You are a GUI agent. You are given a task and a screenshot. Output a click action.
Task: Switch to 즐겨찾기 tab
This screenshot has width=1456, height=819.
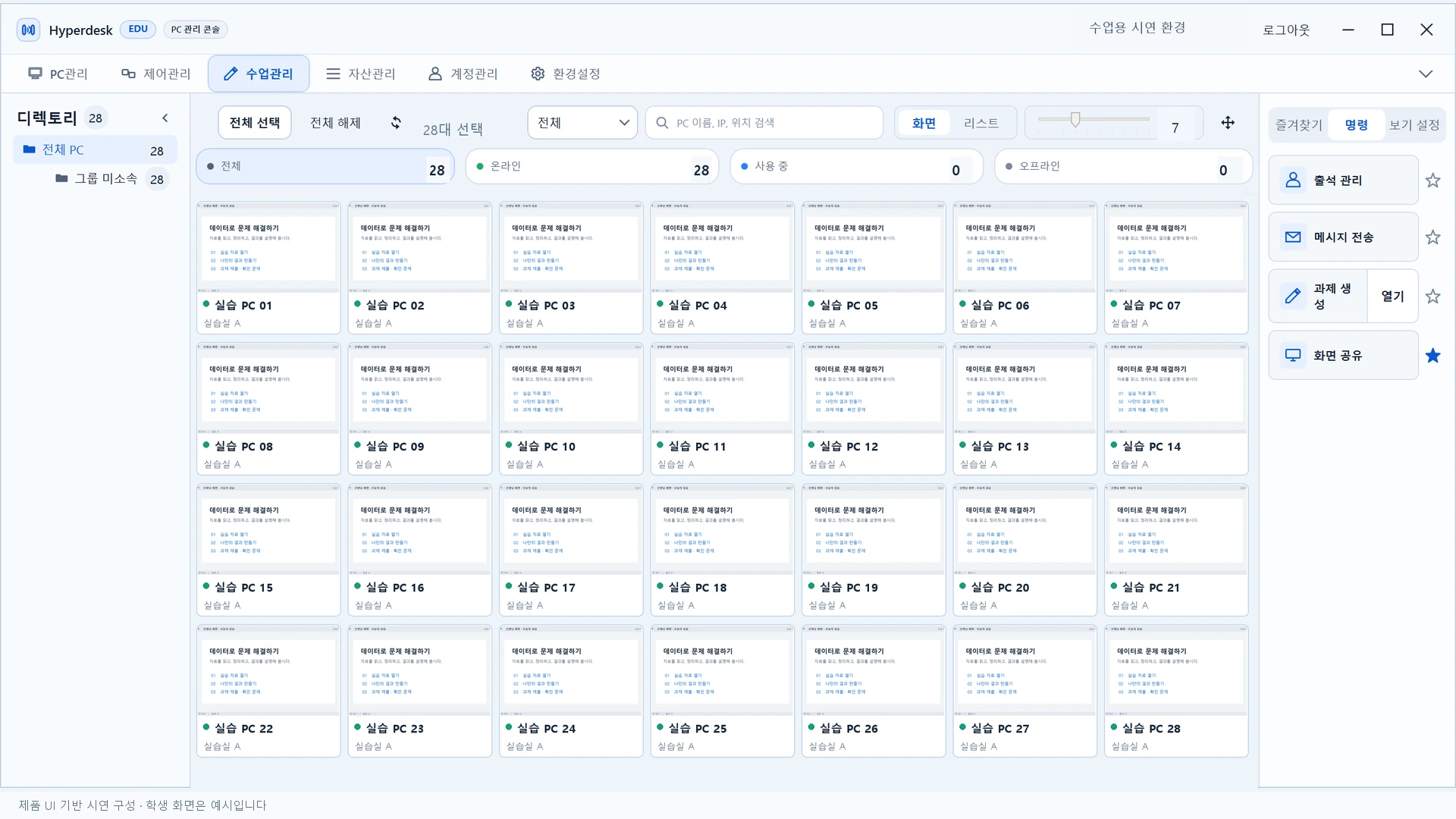pyautogui.click(x=1298, y=125)
